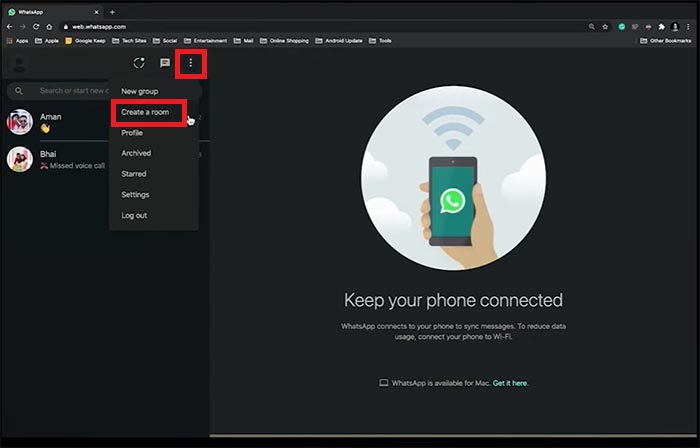700x448 pixels.
Task: Open the Online Shopping bookmarks folder
Action: (284, 41)
